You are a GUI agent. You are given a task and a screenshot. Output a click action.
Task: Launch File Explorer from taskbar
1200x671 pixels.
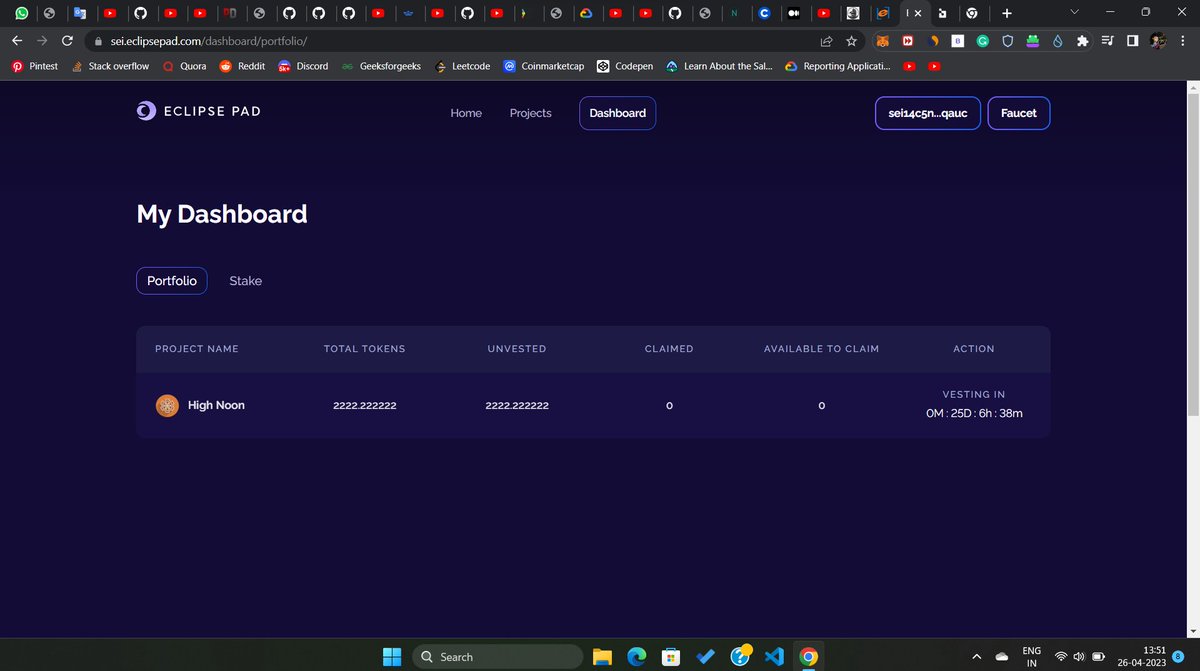[602, 656]
